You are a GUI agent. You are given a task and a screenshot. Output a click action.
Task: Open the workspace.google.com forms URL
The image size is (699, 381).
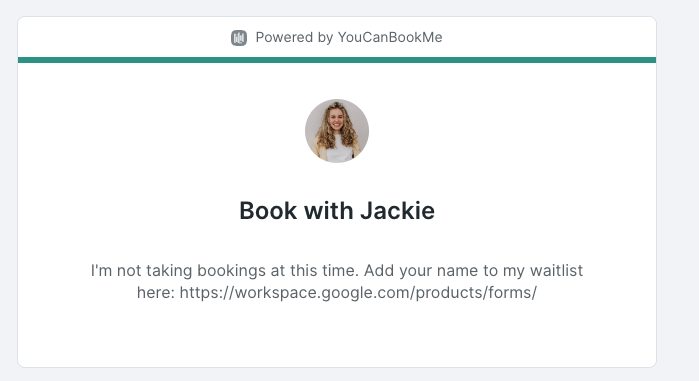(x=358, y=293)
